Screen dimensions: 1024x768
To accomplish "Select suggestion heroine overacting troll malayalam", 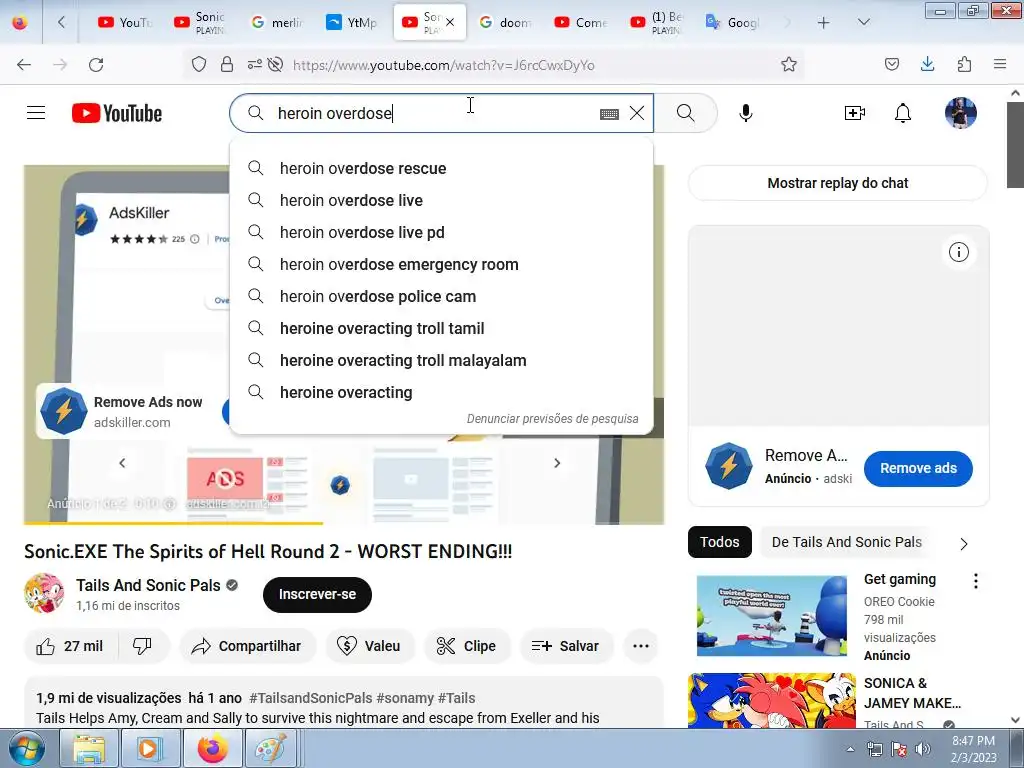I will click(x=441, y=360).
